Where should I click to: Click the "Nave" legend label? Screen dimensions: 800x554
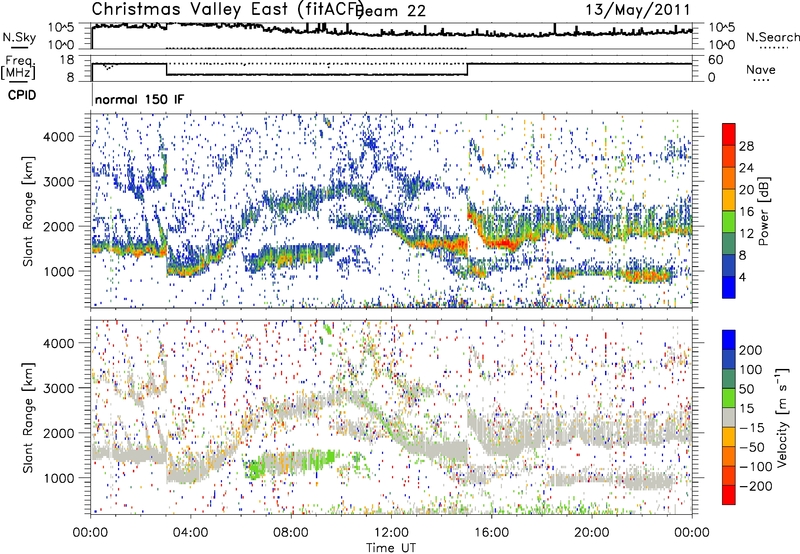click(x=760, y=69)
